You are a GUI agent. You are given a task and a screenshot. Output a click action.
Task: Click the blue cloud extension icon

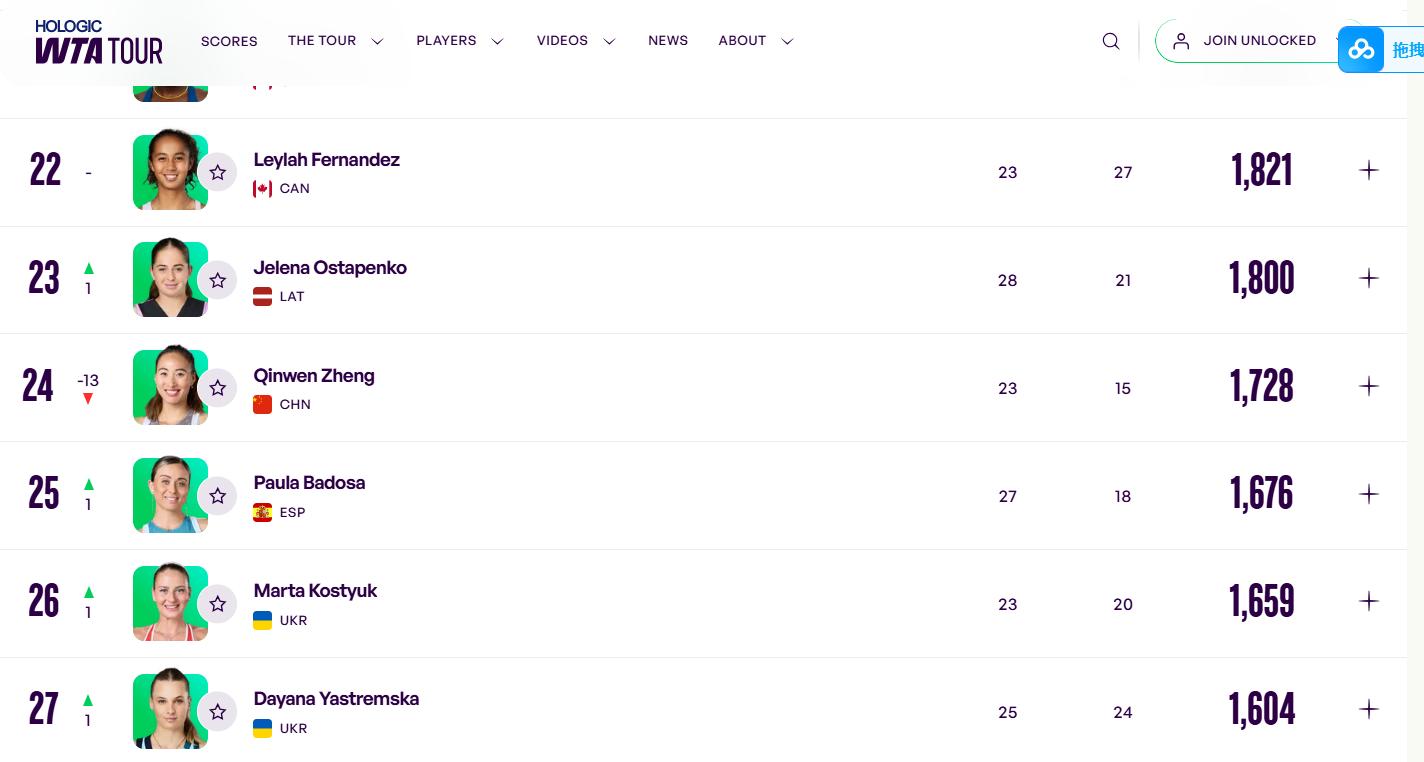[1361, 49]
